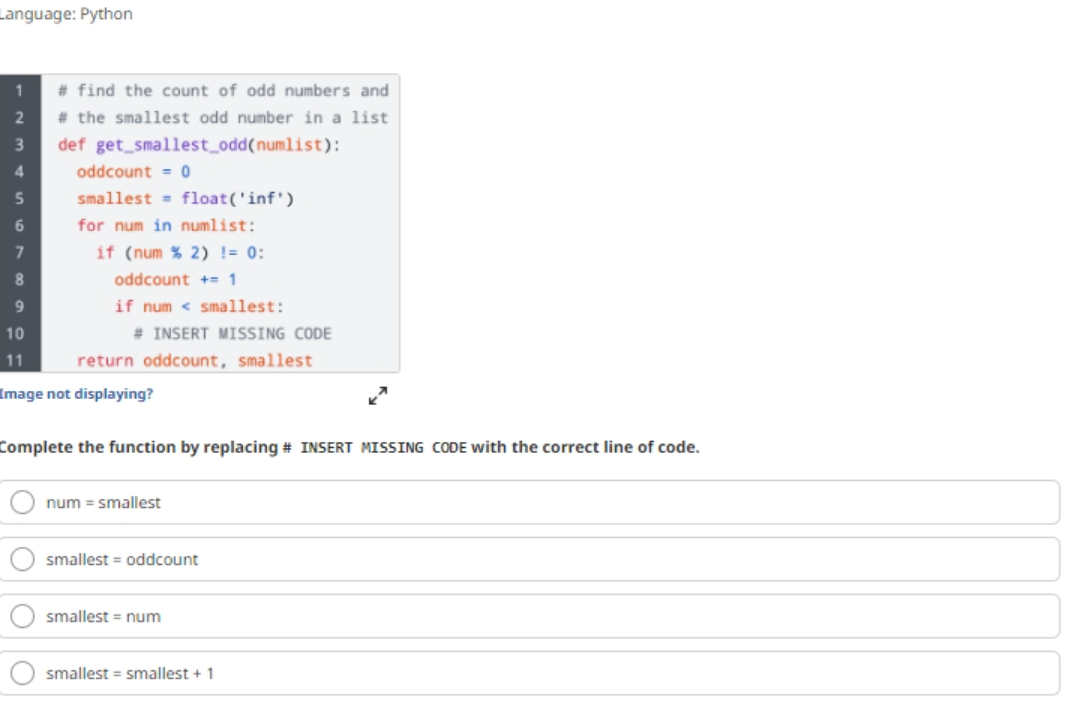Click the 'oddcount = 0' code line
Screen dimensions: 1084x702
tap(133, 172)
